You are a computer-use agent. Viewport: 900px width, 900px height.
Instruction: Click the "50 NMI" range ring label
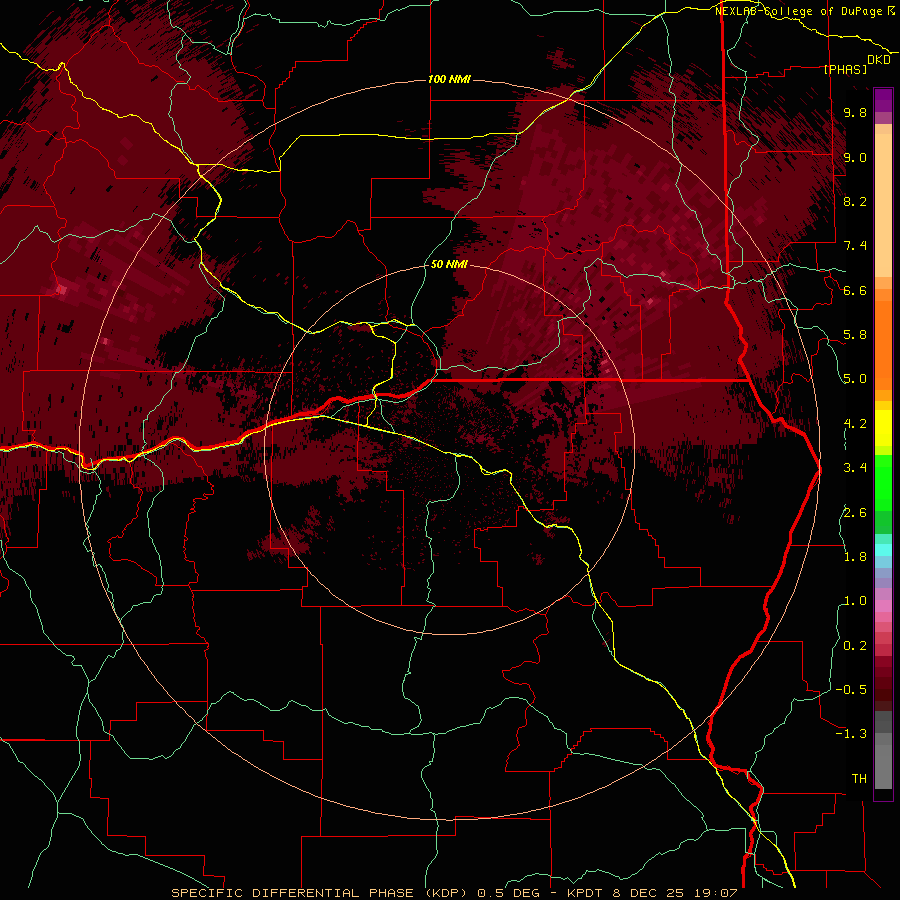coord(449,264)
